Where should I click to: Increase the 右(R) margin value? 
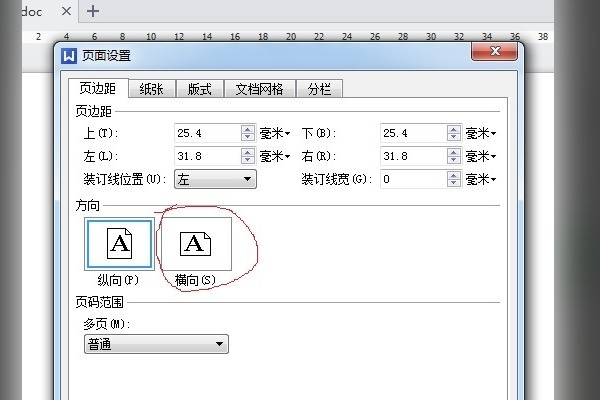pos(454,152)
